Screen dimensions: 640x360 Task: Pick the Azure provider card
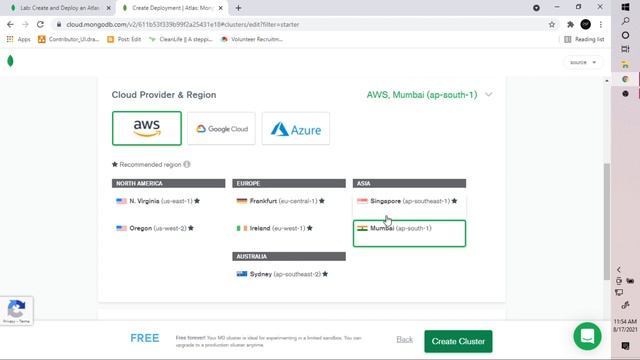(296, 129)
